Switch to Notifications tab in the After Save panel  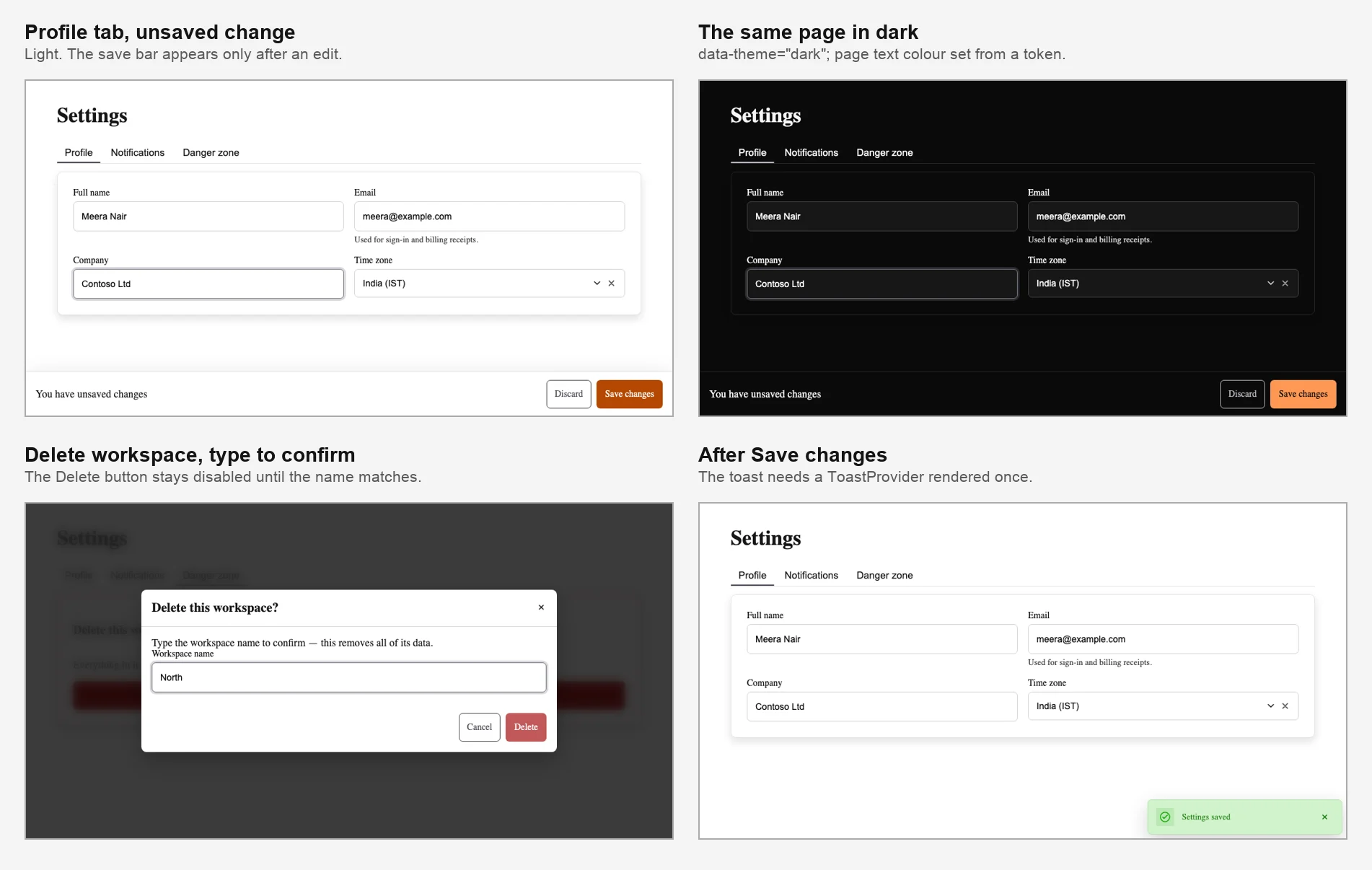(812, 576)
